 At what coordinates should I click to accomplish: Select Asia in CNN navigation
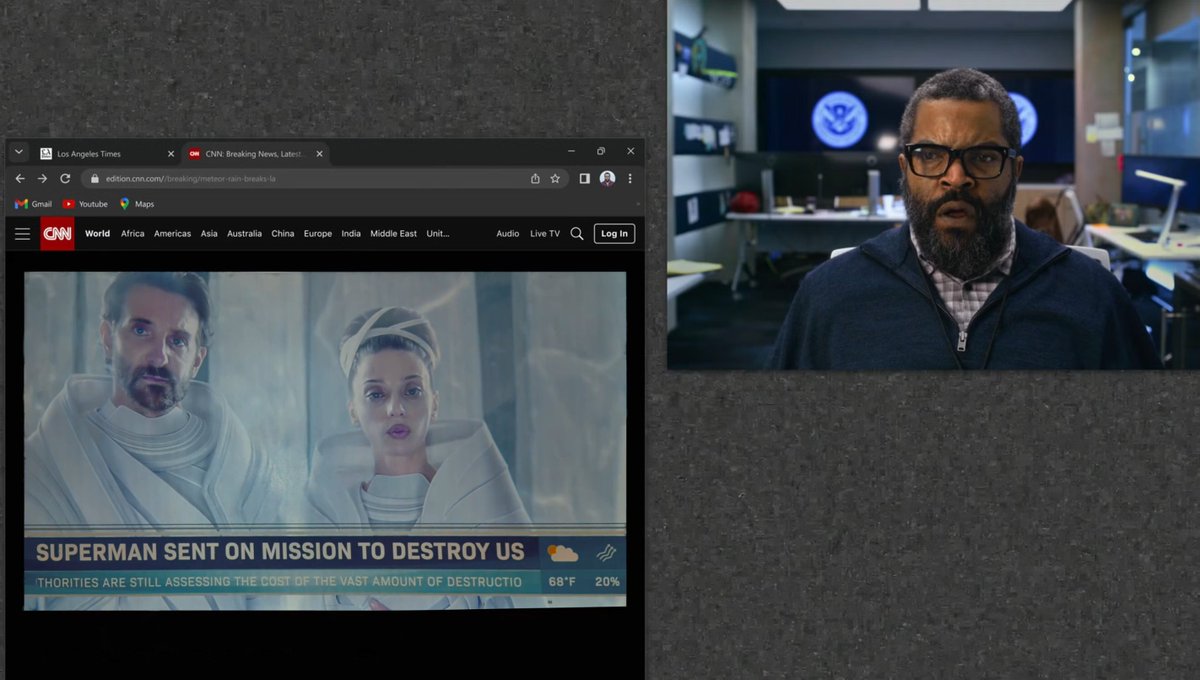[209, 234]
